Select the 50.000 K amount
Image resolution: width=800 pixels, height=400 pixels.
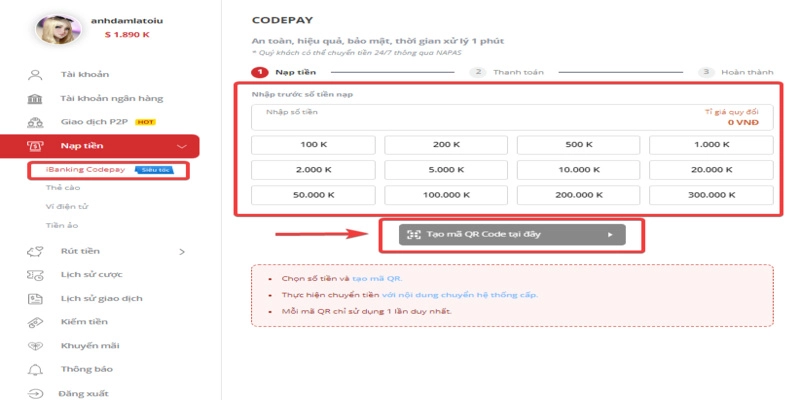tap(313, 195)
